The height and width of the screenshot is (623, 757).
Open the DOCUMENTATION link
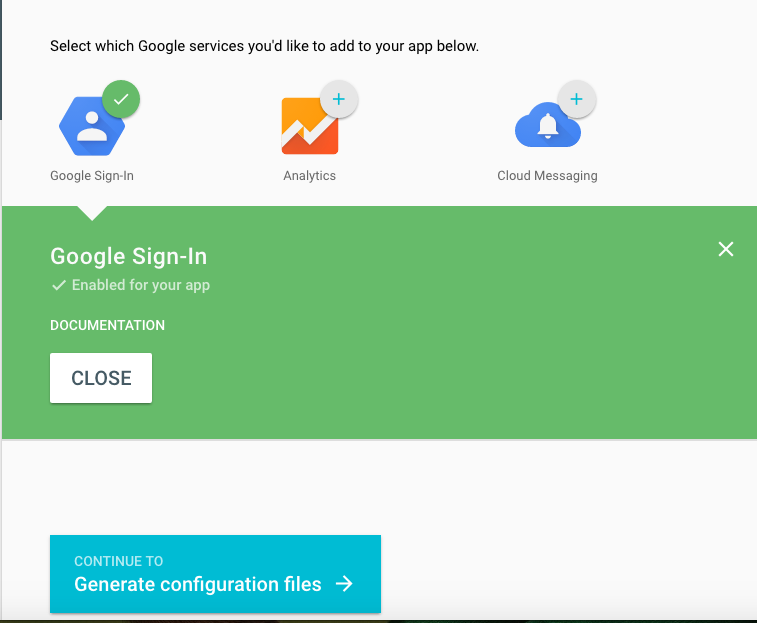click(107, 325)
